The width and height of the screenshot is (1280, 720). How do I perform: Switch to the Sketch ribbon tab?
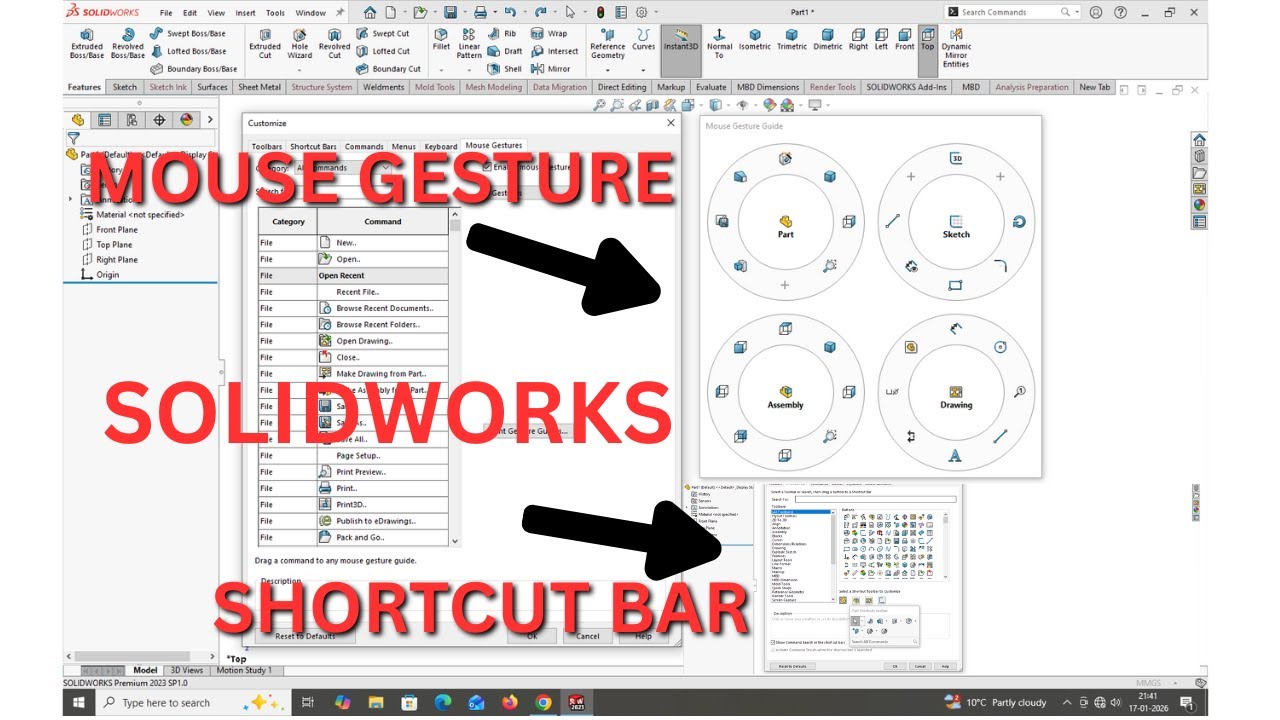(125, 87)
